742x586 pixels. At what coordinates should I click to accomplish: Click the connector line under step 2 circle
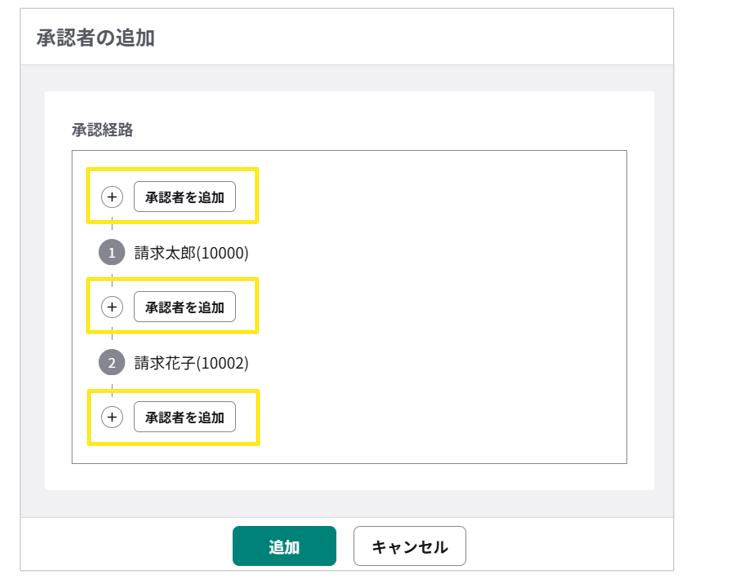click(x=112, y=386)
